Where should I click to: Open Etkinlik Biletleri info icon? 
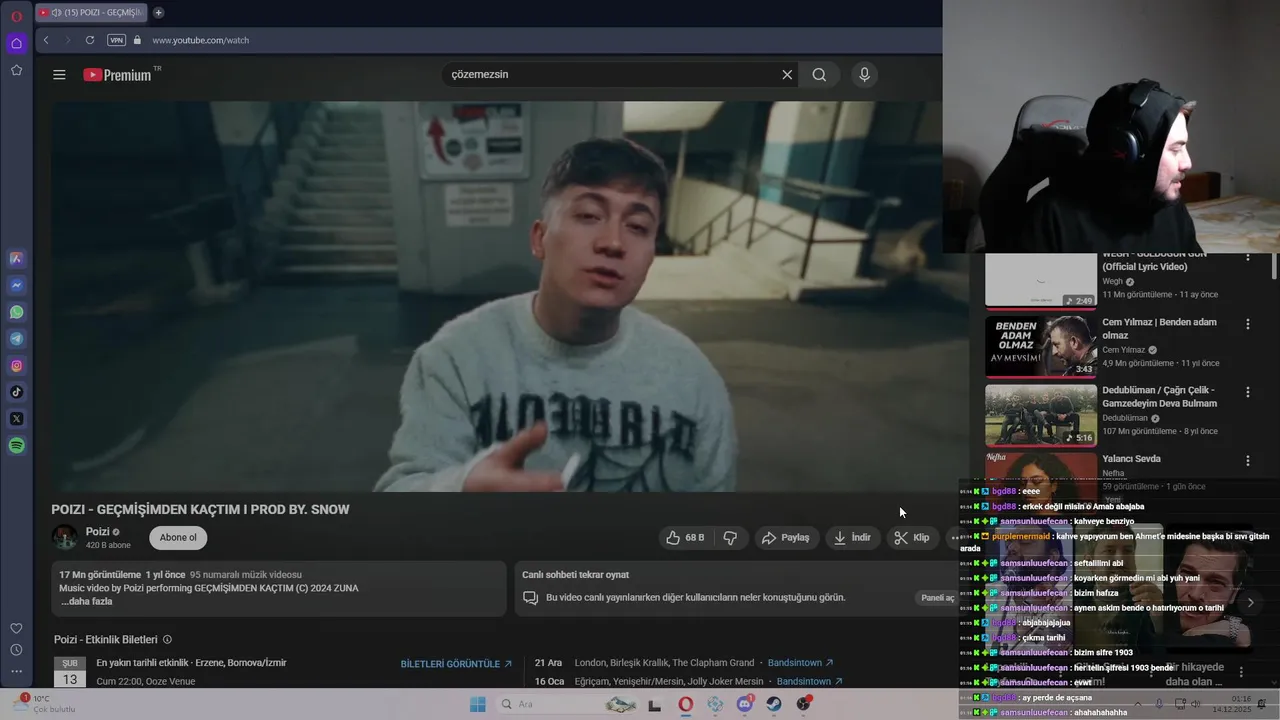click(x=167, y=639)
